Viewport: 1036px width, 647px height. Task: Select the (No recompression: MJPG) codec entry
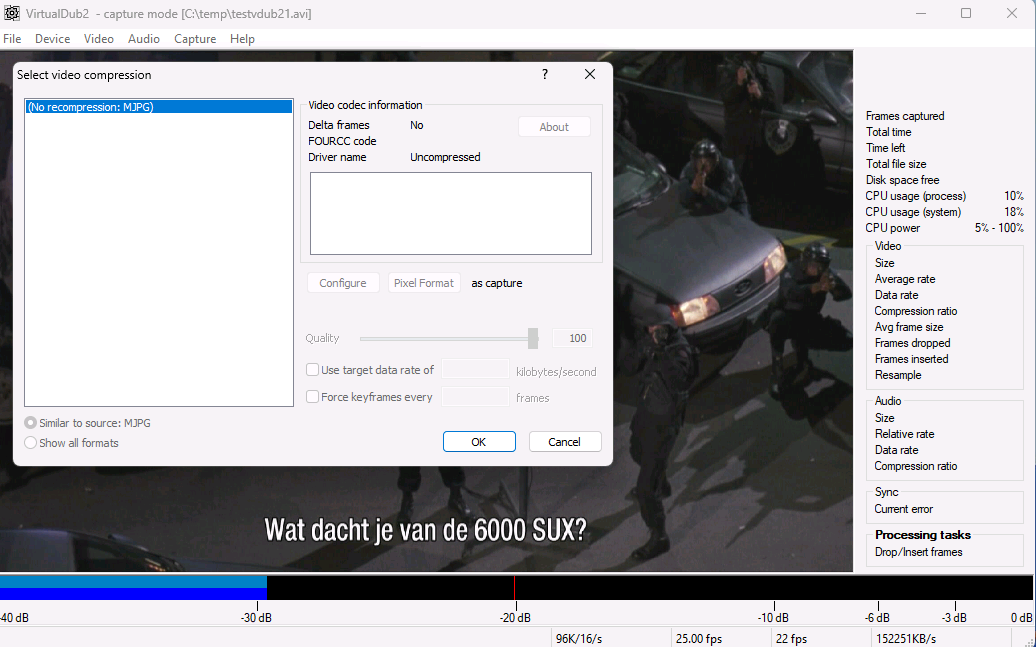[x=159, y=107]
